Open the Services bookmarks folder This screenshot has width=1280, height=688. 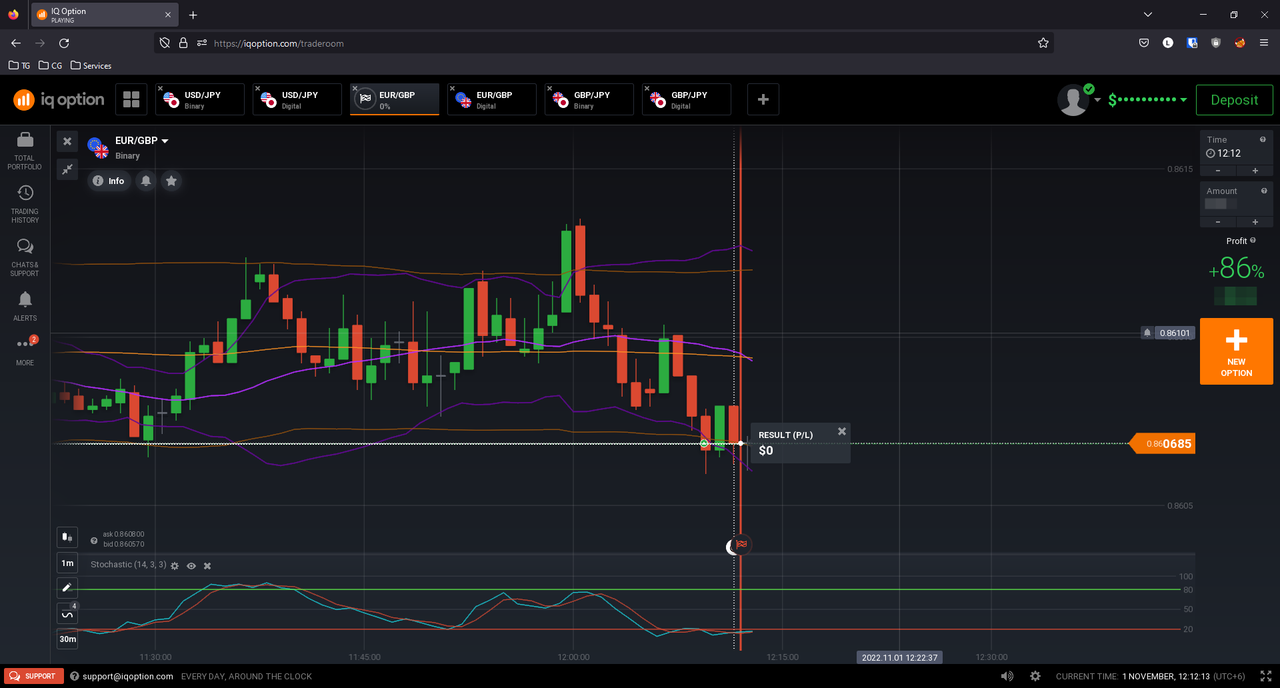[x=91, y=66]
